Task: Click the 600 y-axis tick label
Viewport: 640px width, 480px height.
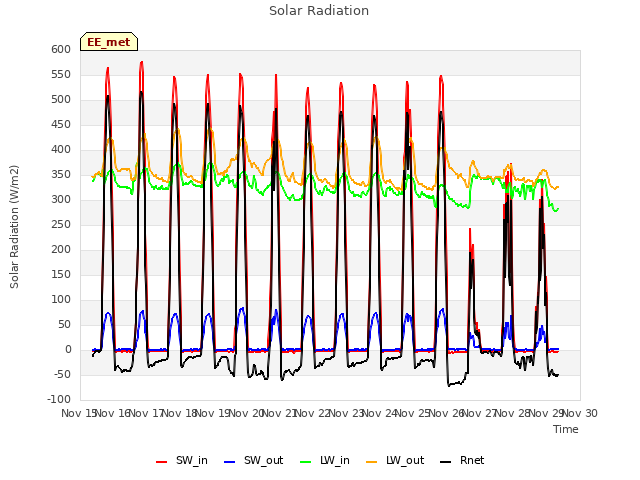Action: click(61, 49)
